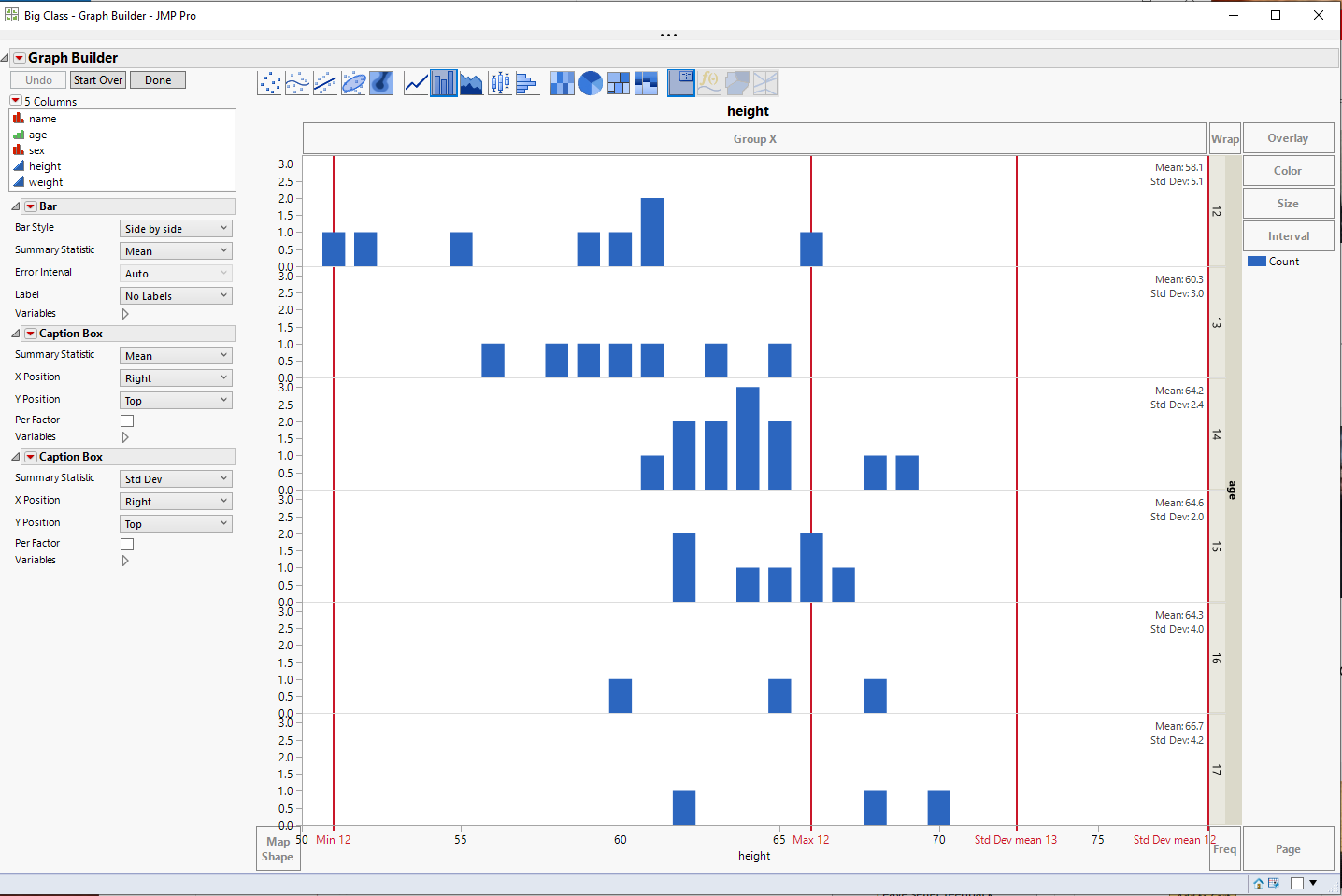Click the Done button
This screenshot has height=896, width=1342.
coord(157,79)
